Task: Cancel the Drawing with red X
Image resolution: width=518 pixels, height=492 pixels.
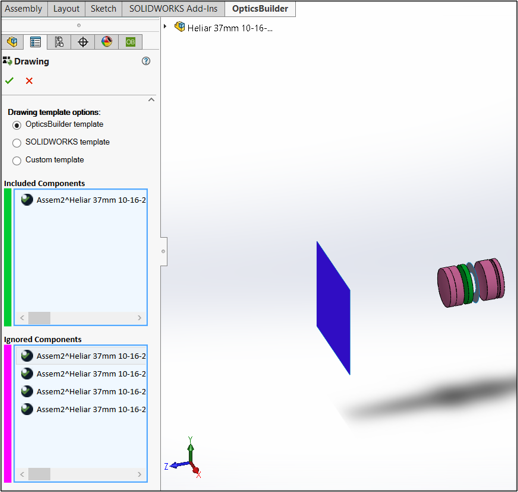Action: [x=29, y=81]
